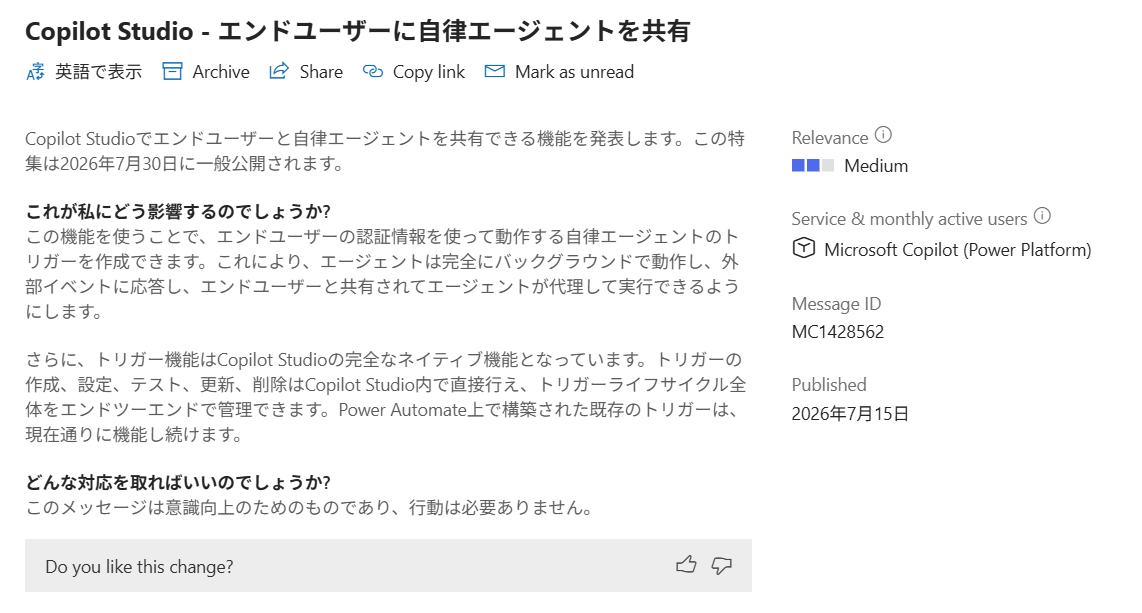Click the Medium relevance bar indicator
This screenshot has height=613, width=1142.
[813, 165]
